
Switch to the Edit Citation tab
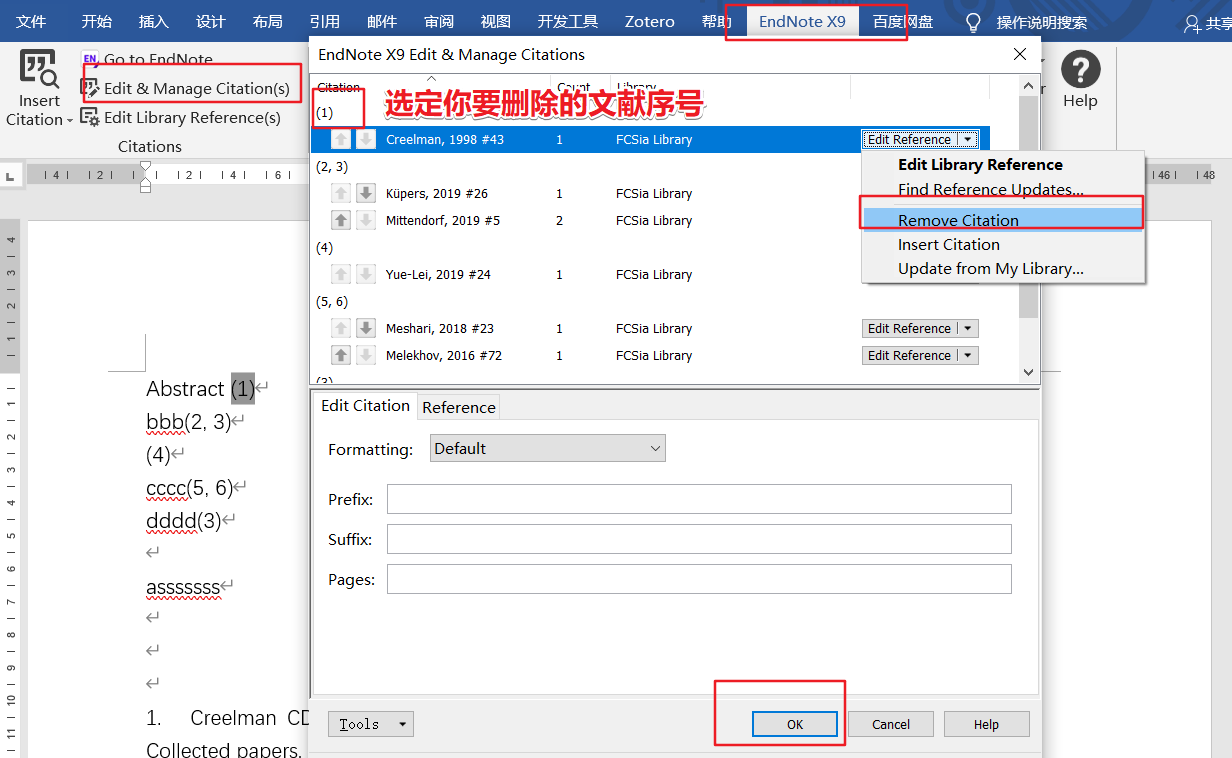365,405
